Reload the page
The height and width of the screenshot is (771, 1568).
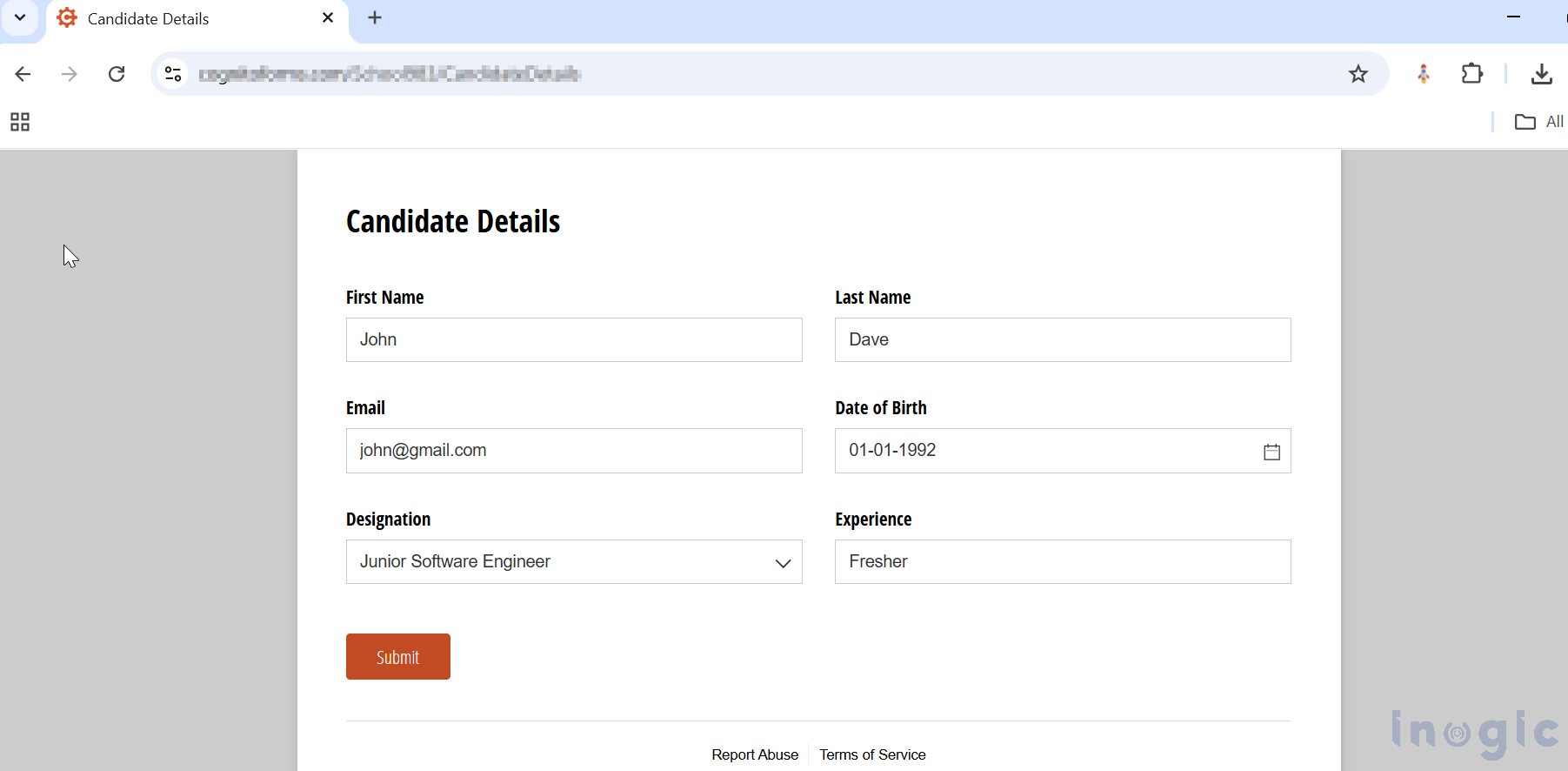tap(117, 74)
